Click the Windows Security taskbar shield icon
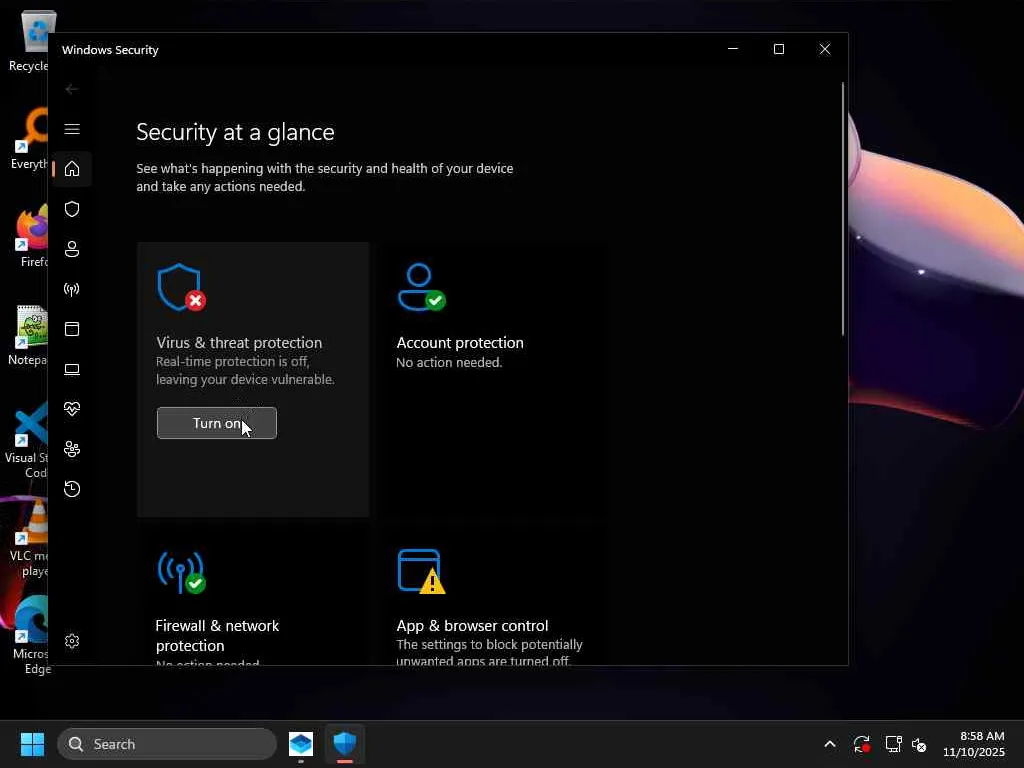 345,744
